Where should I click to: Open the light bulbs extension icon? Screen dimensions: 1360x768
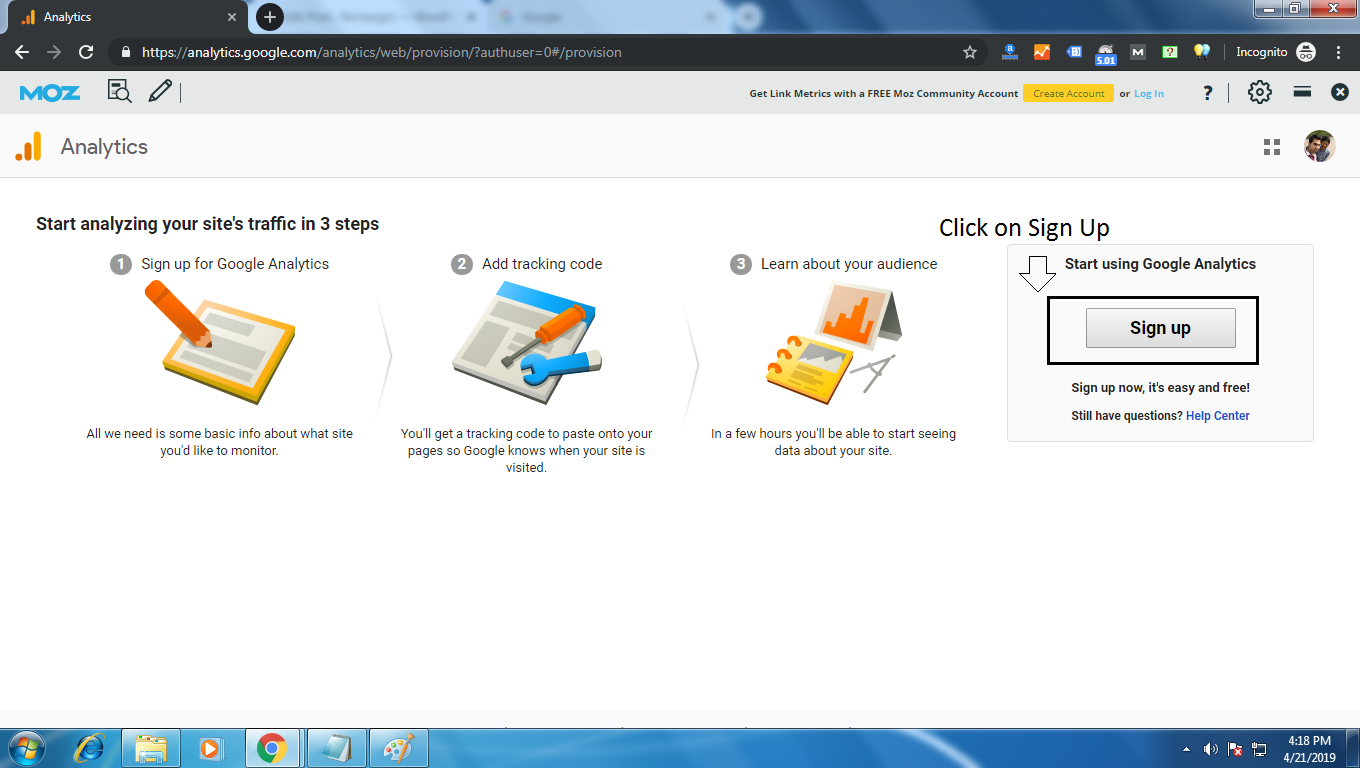[x=1202, y=52]
